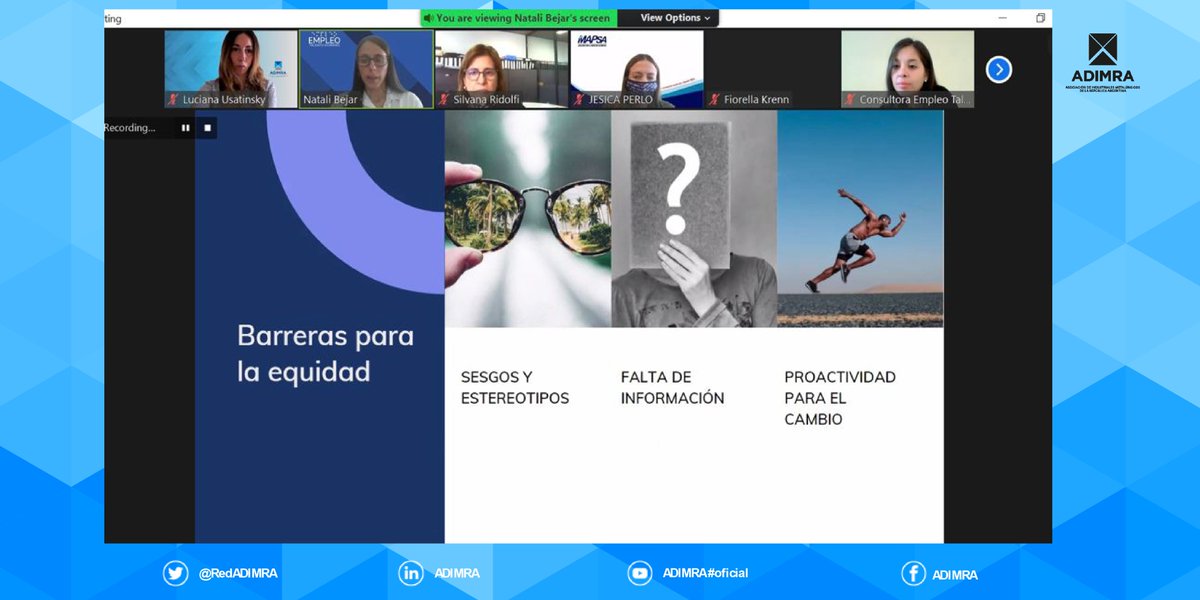Click the ADIMRA logo in the corner
This screenshot has width=1200, height=600.
(x=1103, y=63)
